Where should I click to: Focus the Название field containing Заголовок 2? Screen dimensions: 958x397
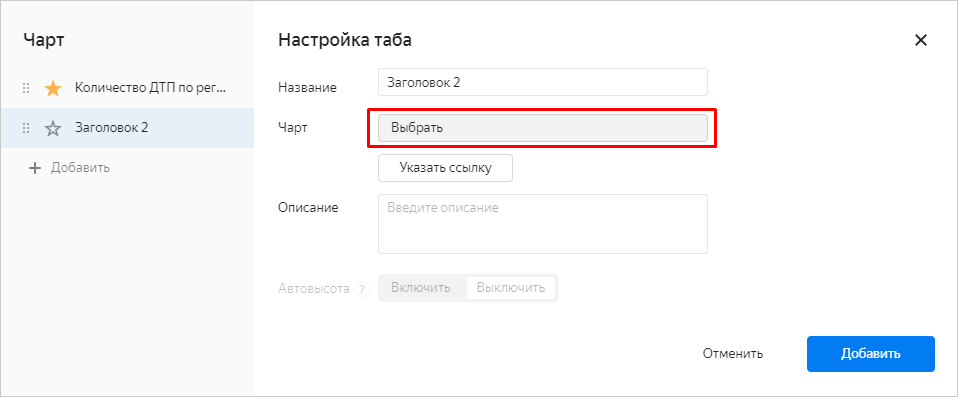543,82
